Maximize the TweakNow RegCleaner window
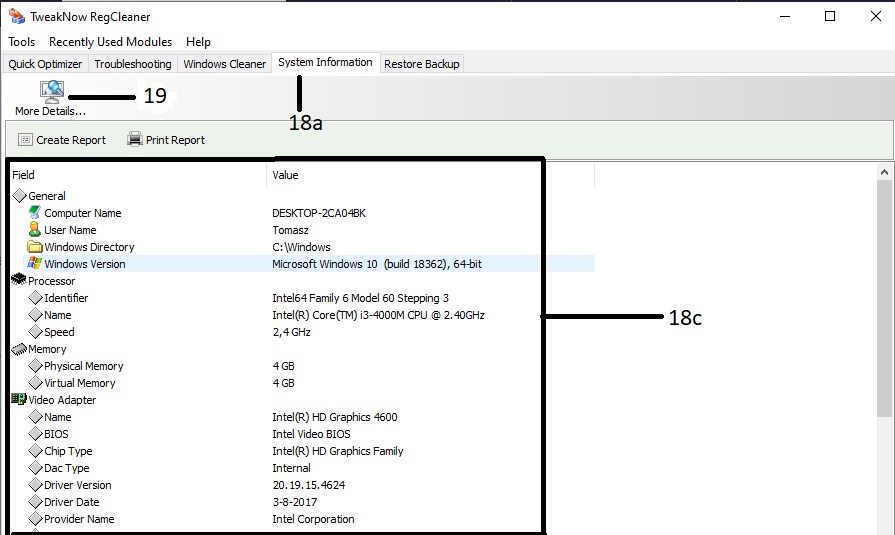The width and height of the screenshot is (895, 535). (830, 16)
